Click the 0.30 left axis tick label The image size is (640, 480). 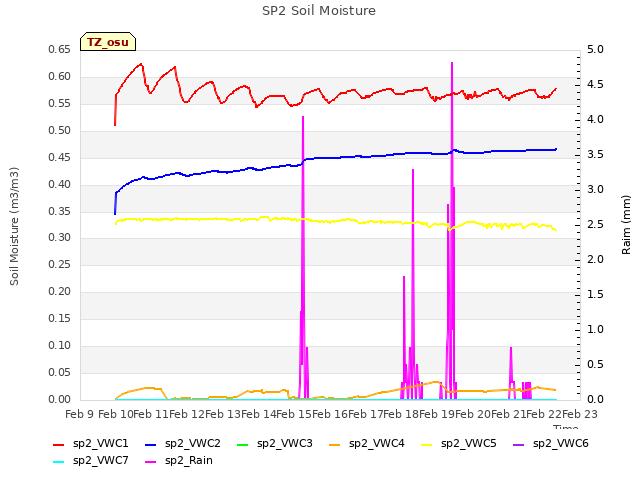click(60, 238)
